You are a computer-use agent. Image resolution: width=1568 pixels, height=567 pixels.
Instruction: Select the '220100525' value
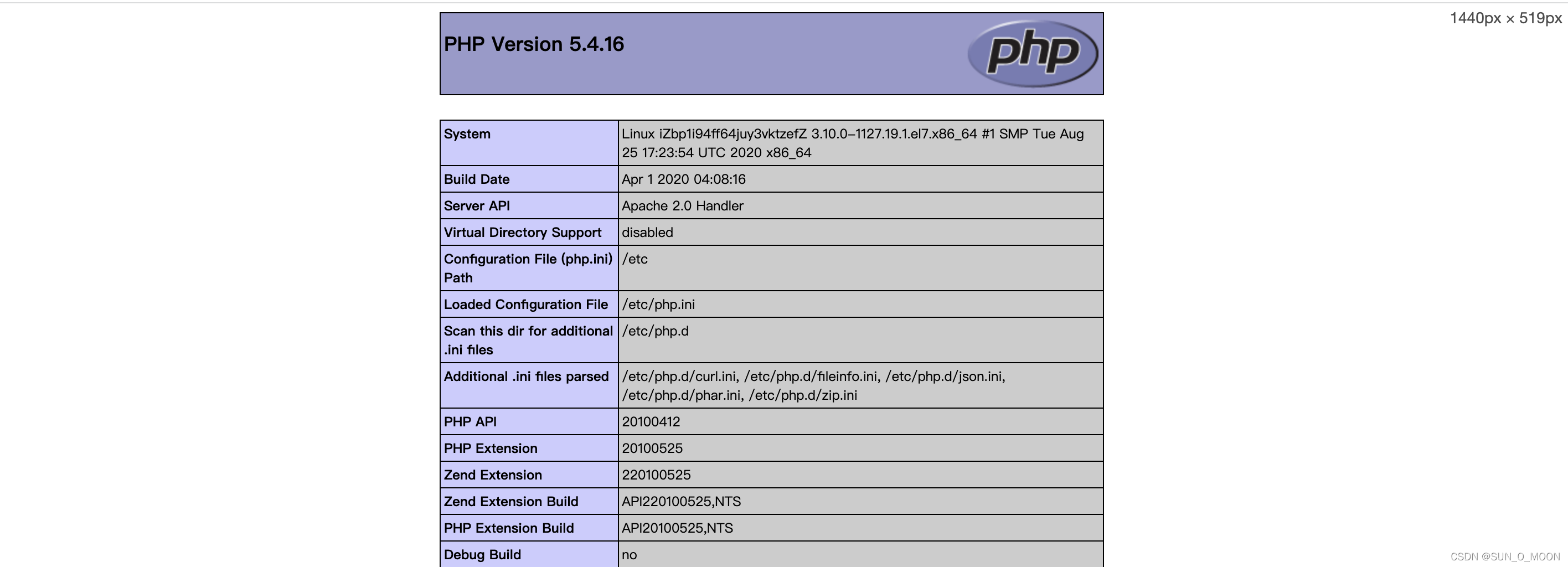656,475
